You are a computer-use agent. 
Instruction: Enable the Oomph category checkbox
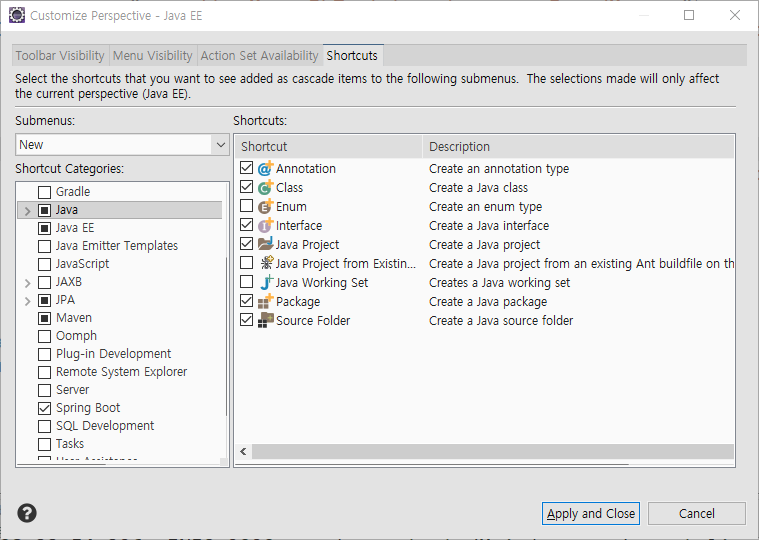[x=45, y=336]
